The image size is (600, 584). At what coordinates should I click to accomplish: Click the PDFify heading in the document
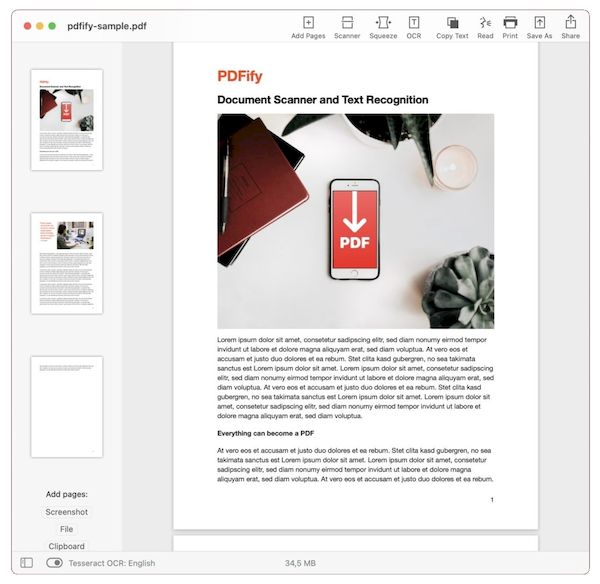240,76
